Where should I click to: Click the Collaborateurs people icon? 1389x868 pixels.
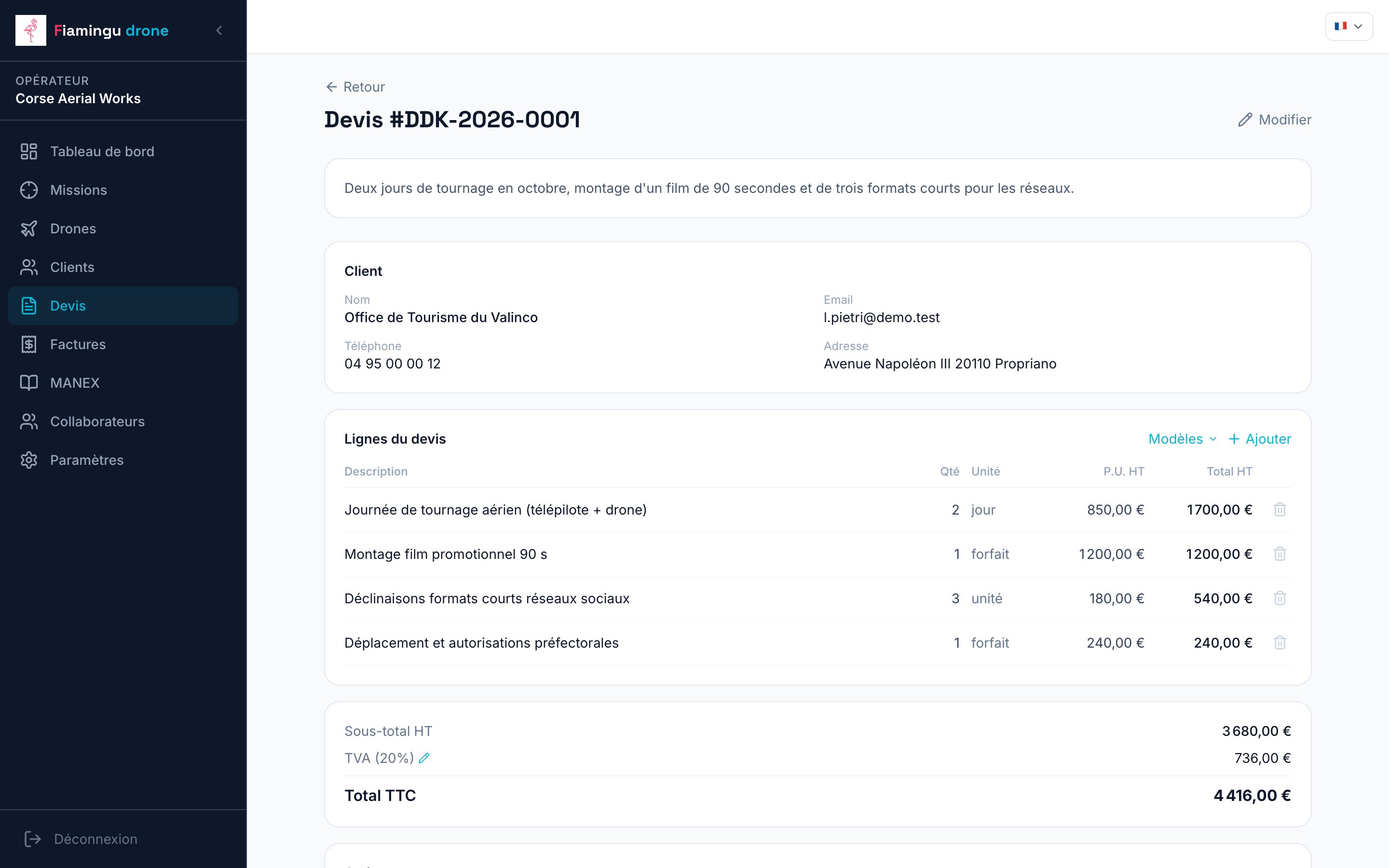(x=29, y=421)
